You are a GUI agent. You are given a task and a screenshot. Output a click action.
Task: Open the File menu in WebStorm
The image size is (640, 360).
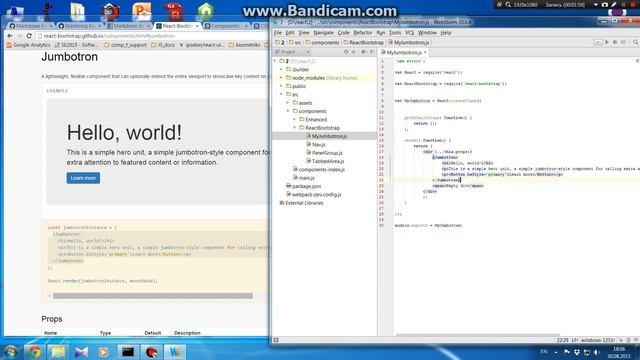coord(278,33)
